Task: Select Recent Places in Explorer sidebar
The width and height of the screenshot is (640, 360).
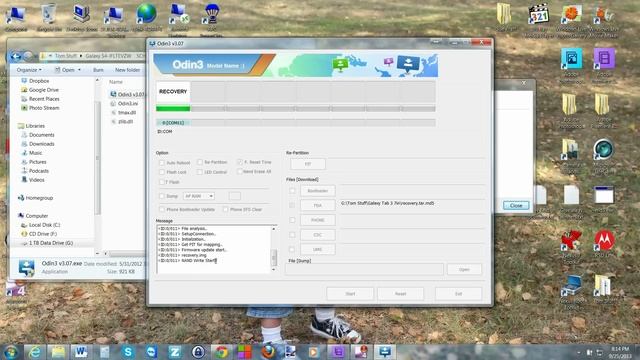Action: (44, 99)
